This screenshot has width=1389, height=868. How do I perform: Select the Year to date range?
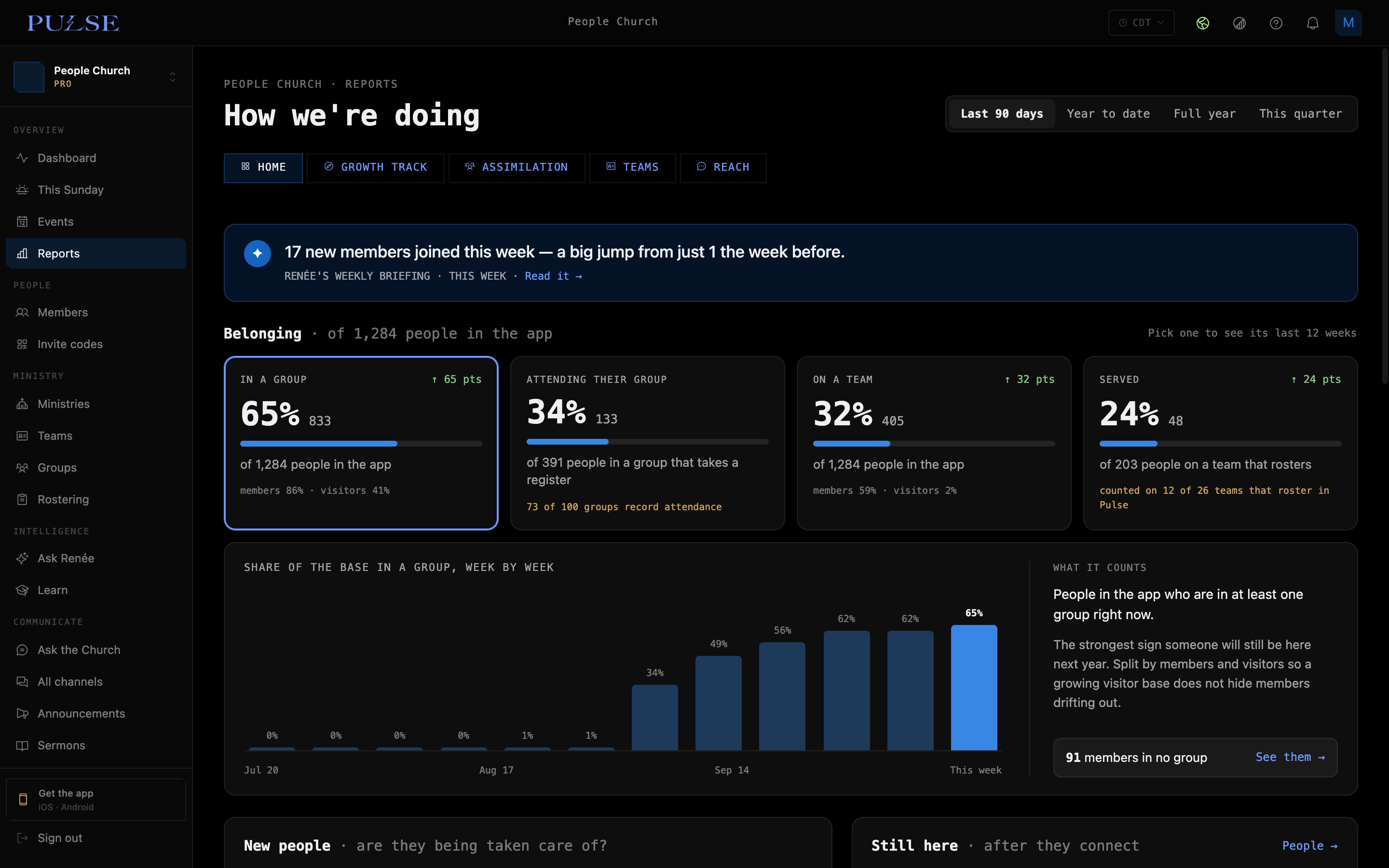tap(1108, 114)
